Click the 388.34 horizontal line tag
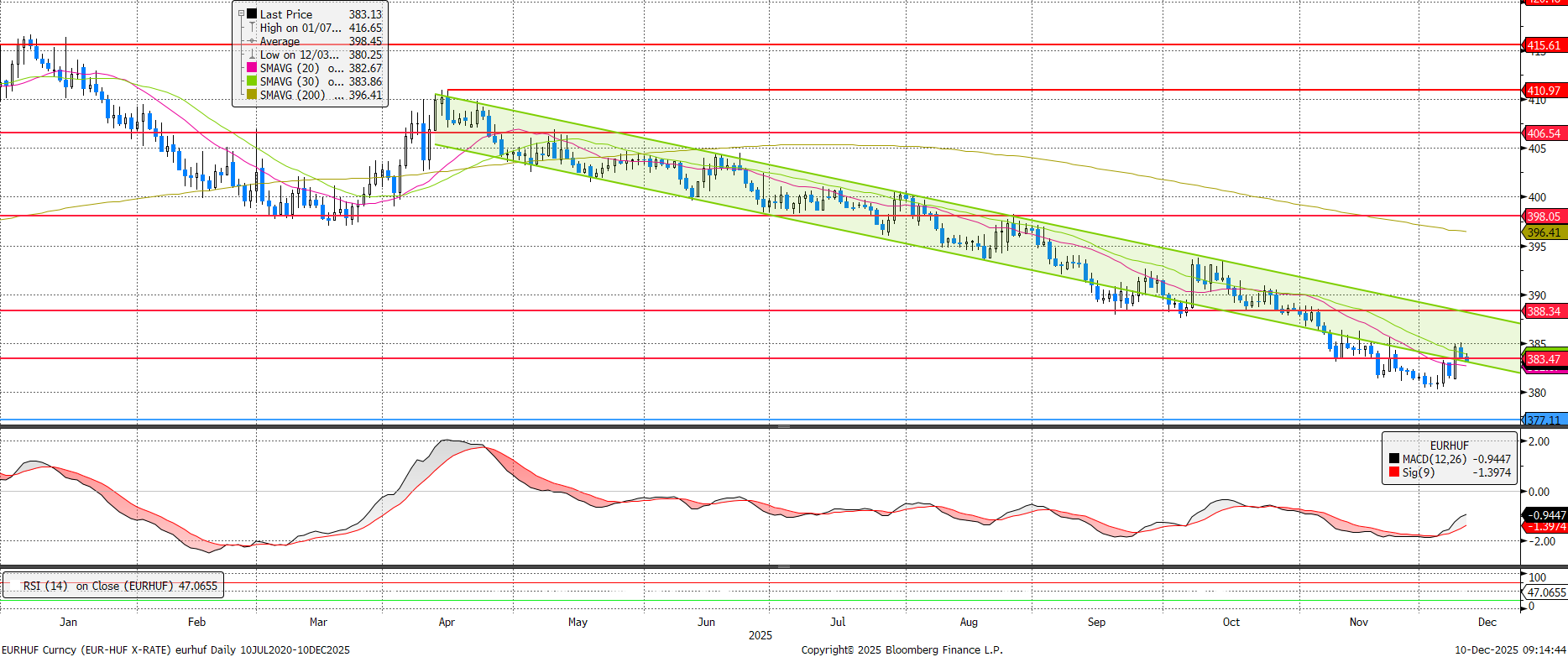Screen dimensions: 1568x657 pos(1544,311)
